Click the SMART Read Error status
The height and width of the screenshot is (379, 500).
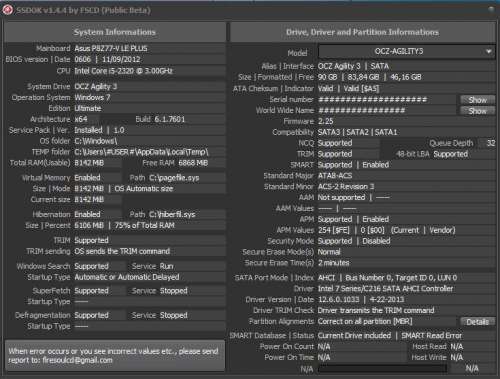(x=431, y=336)
